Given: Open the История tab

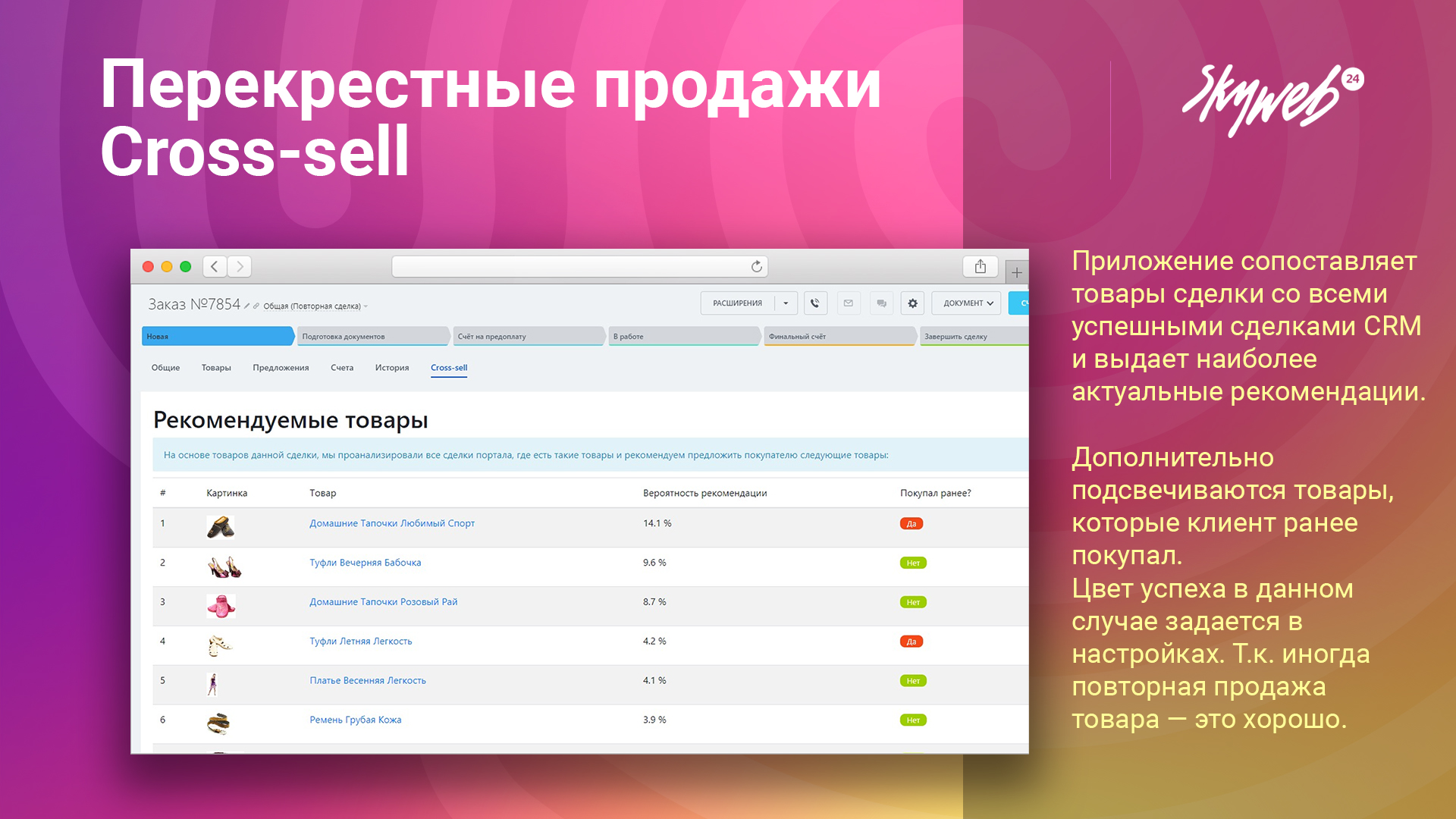Looking at the screenshot, I should click(x=391, y=368).
